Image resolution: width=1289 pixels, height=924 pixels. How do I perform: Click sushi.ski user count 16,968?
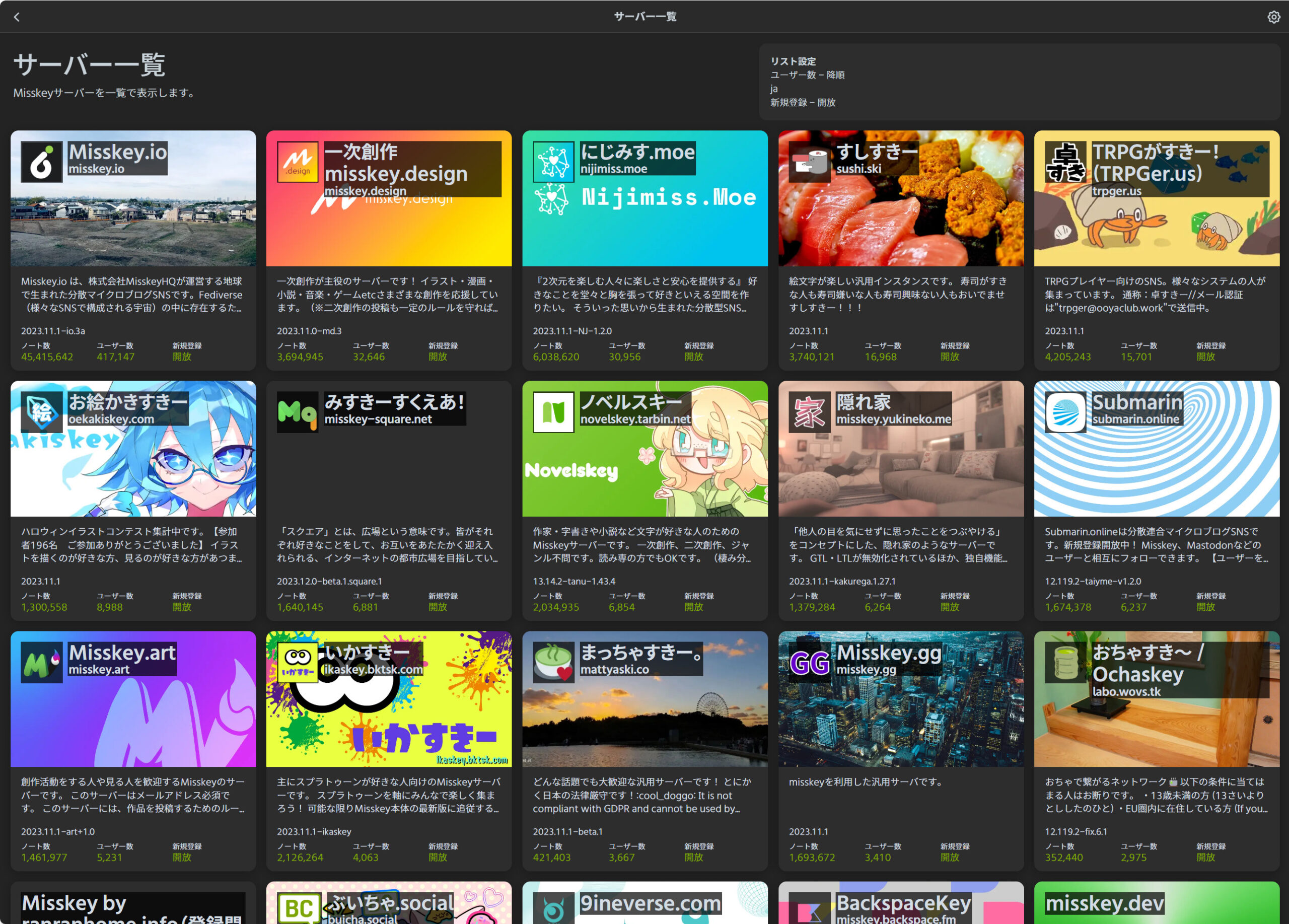pos(880,357)
